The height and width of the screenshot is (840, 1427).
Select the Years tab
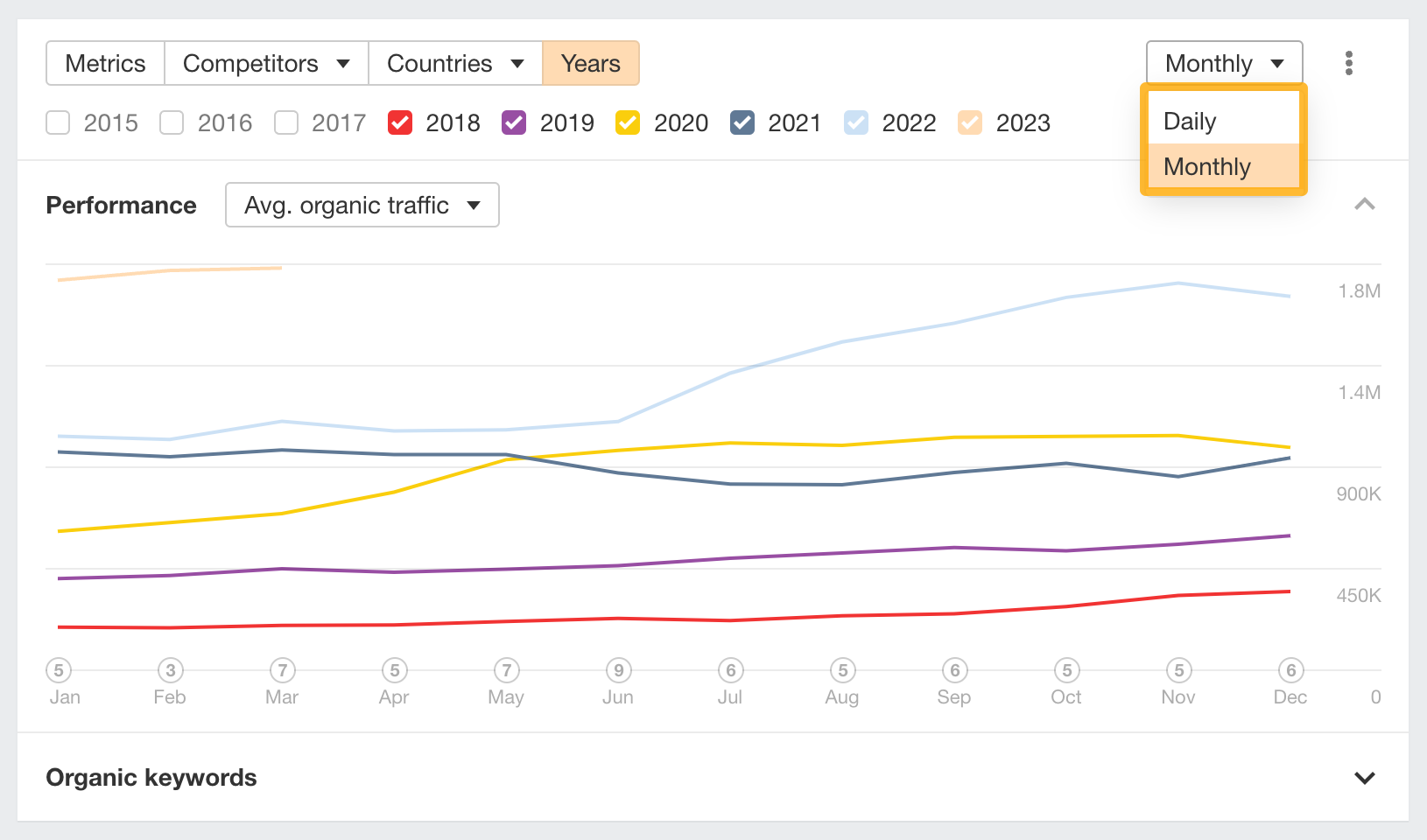click(591, 63)
